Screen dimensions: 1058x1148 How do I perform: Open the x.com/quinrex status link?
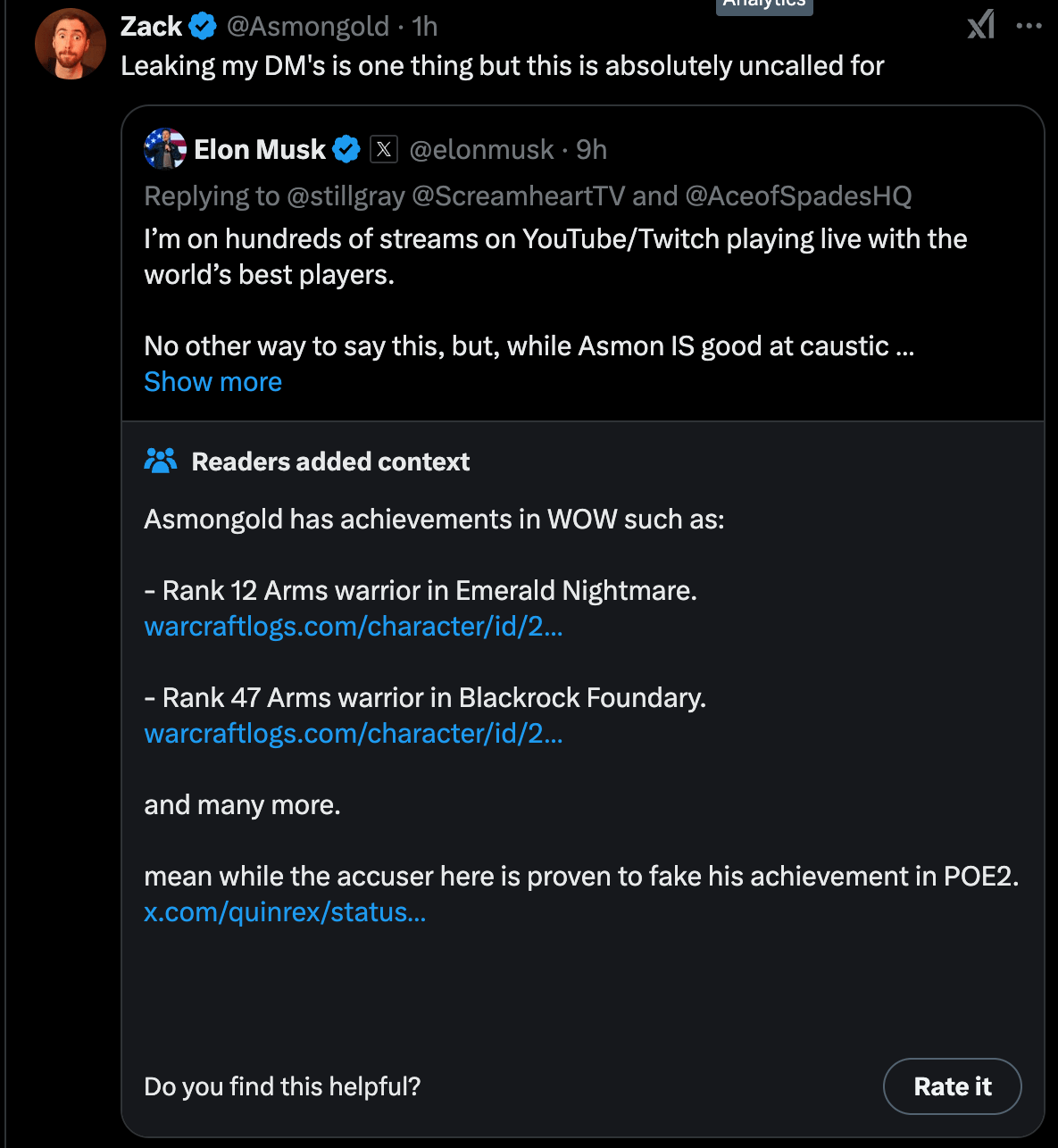point(285,912)
